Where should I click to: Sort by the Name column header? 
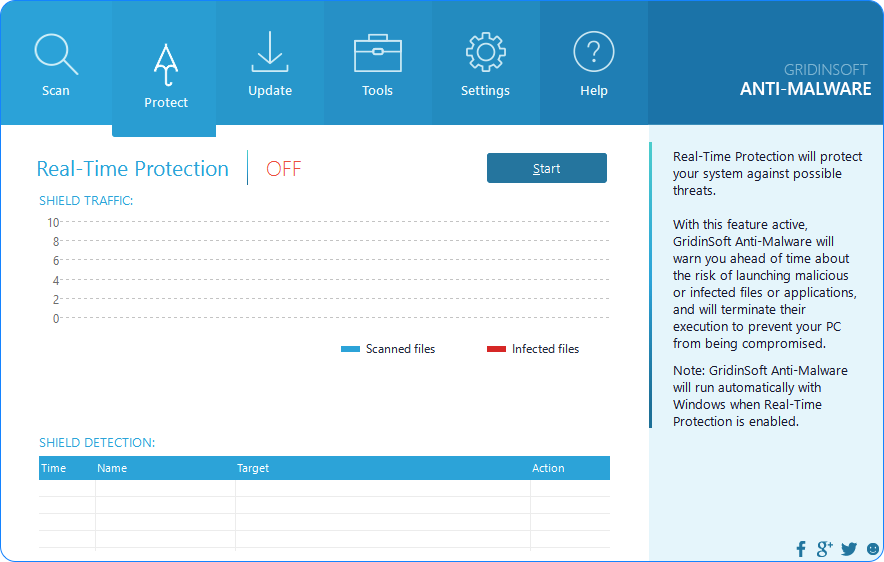coord(112,468)
